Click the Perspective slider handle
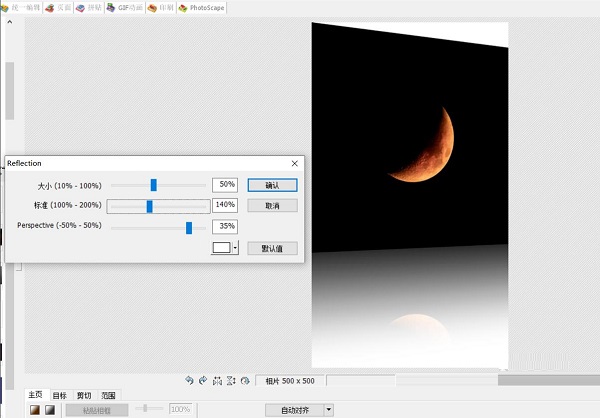Viewport: 600px width, 418px height. (189, 227)
